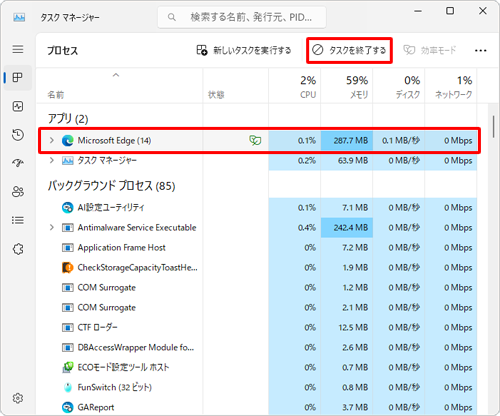500x416 pixels.
Task: Select the Microsoft Edge (14) row name
Action: pos(114,141)
